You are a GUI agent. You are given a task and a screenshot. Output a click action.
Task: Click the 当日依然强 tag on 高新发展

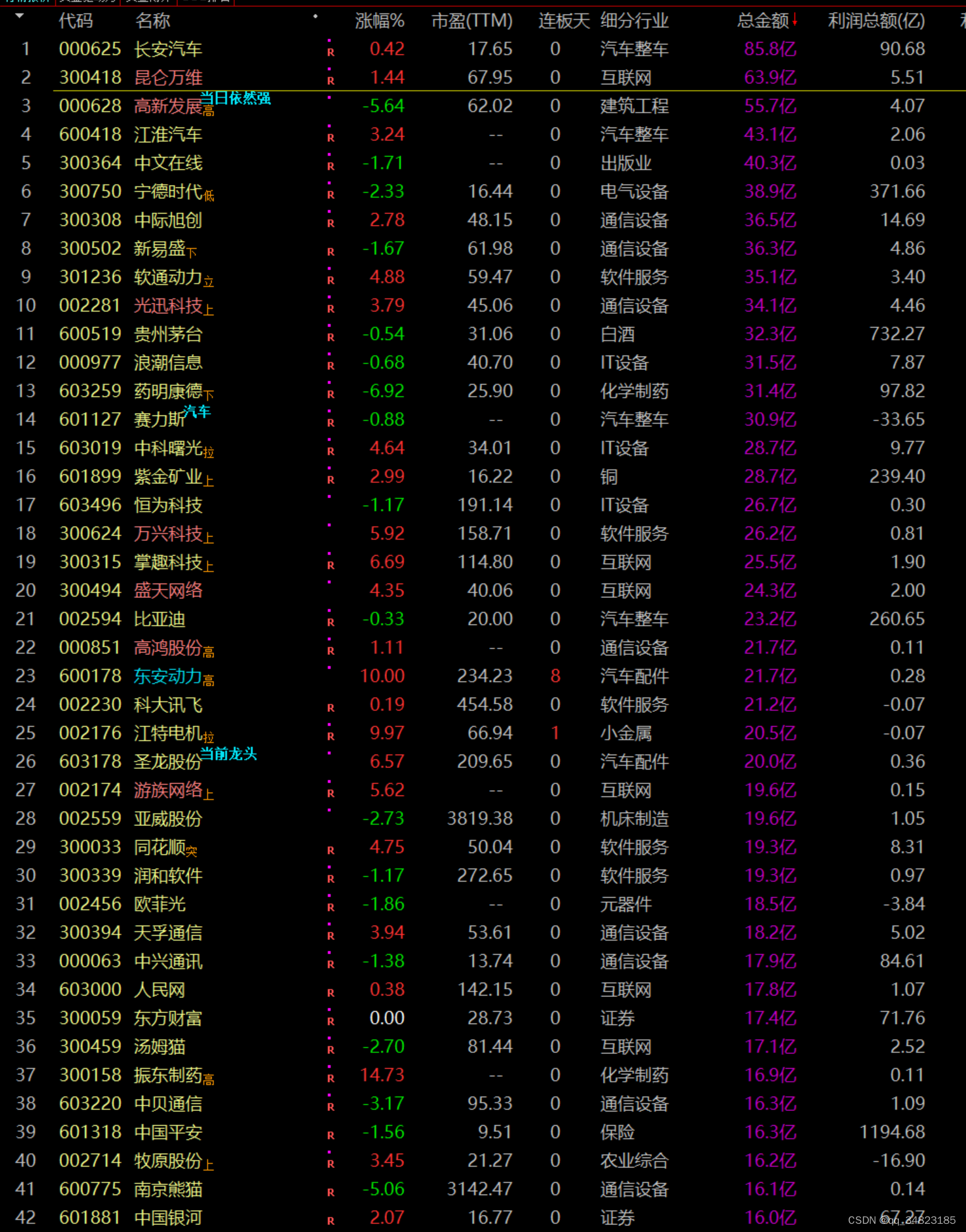click(x=235, y=98)
